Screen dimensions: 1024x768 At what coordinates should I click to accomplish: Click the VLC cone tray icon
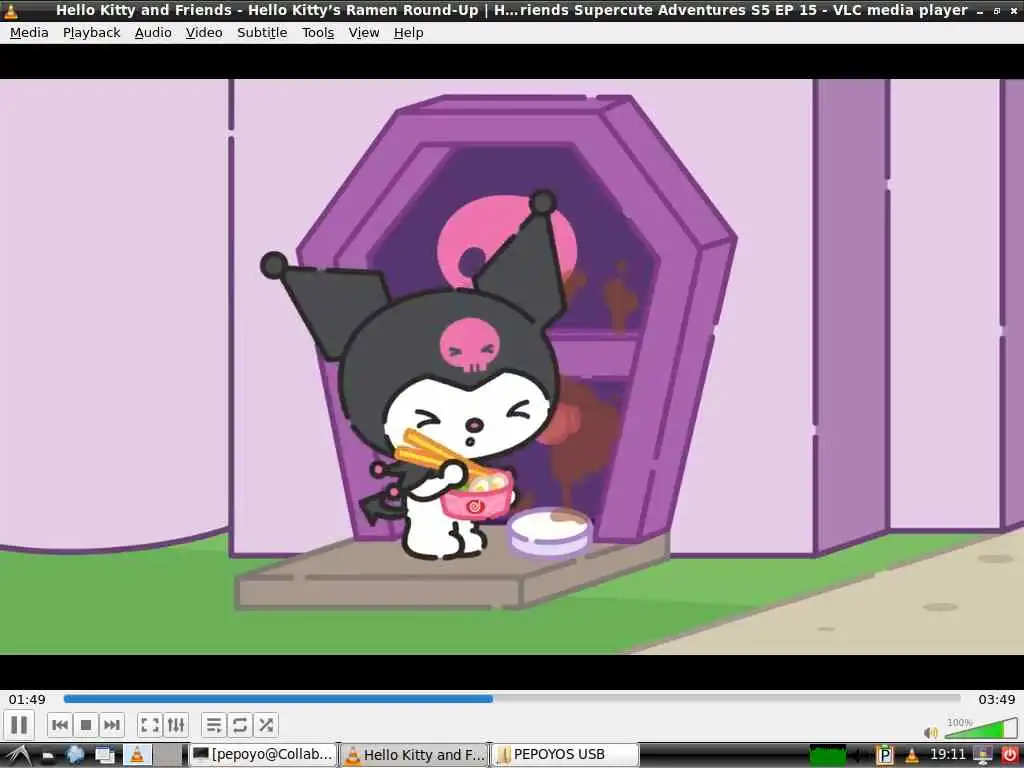912,756
